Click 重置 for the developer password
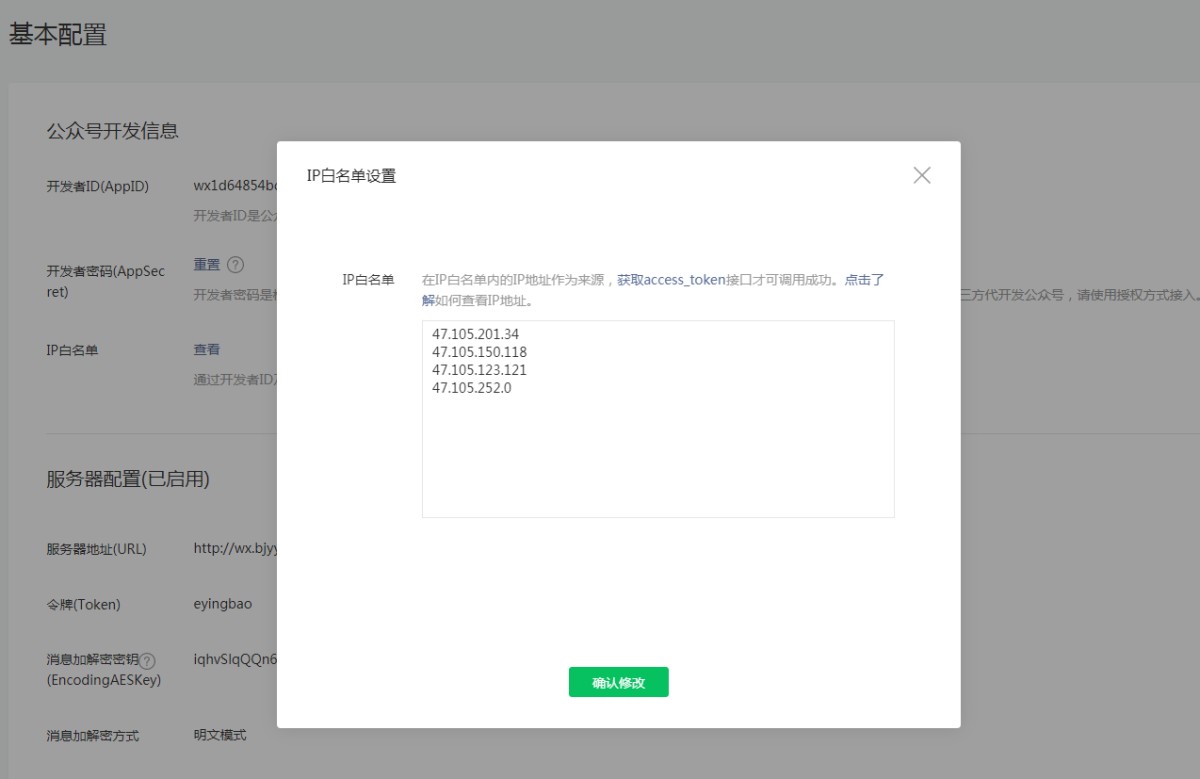 (x=206, y=265)
